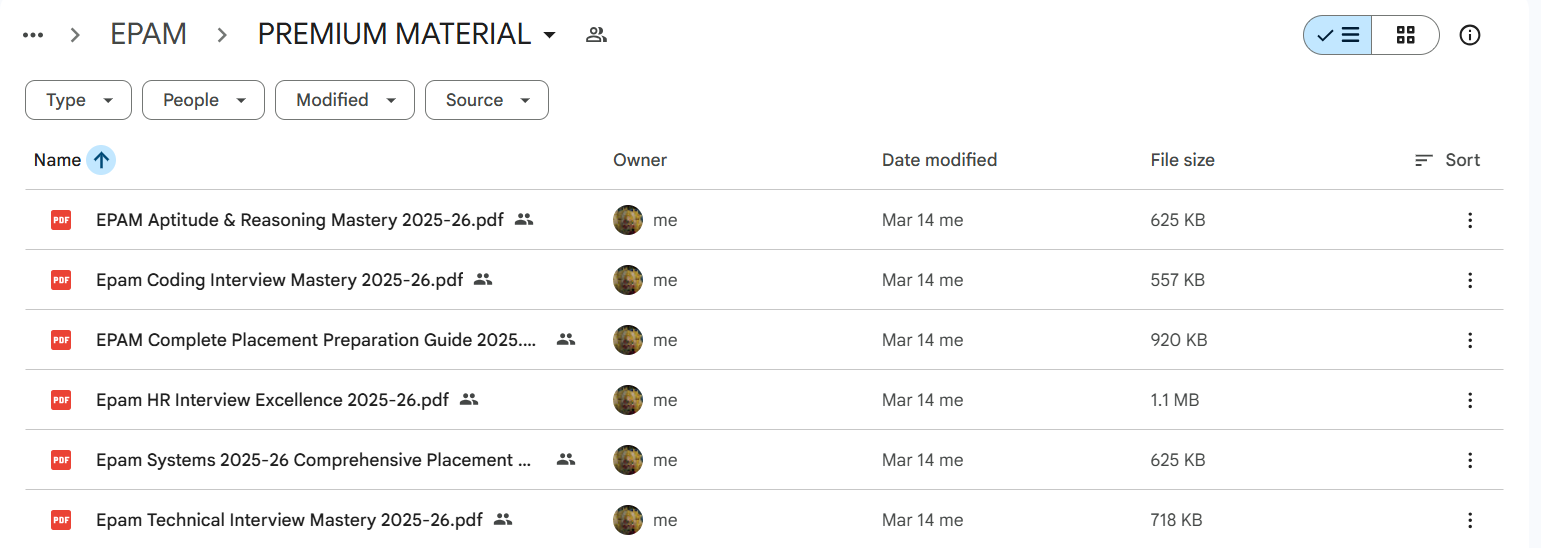This screenshot has height=548, width=1541.
Task: Open more actions for Epam HR Interview Excellence
Action: [1469, 400]
